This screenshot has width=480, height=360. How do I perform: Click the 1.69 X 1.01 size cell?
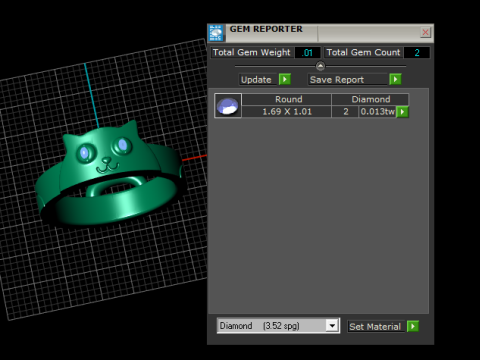pos(287,112)
